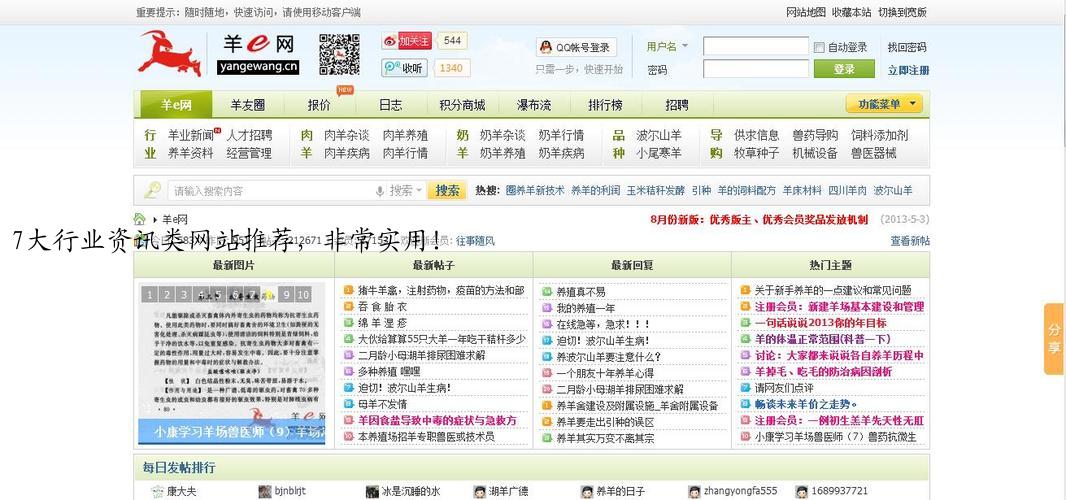Click the yangewang.cn site name banner
This screenshot has height=500, width=1066.
coord(258,67)
